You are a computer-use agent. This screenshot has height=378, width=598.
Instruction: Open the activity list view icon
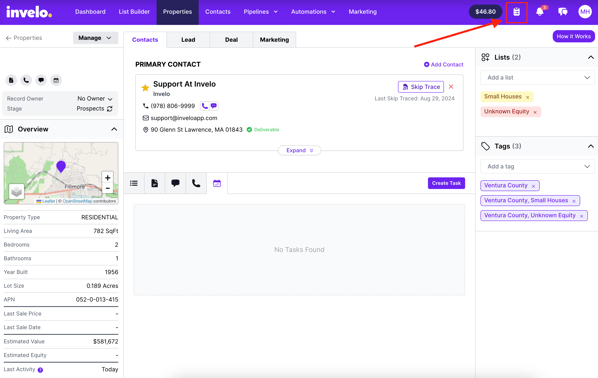pos(134,183)
